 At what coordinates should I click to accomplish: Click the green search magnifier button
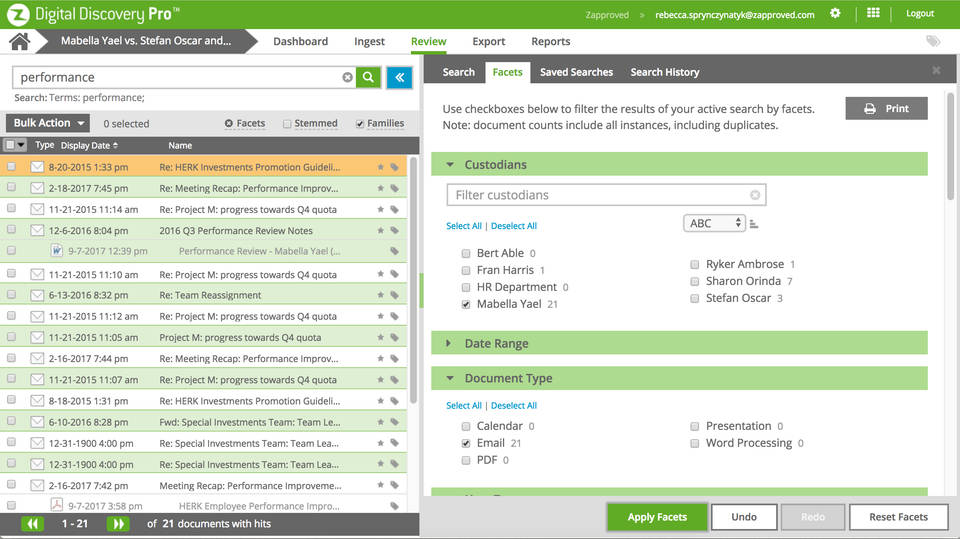point(369,77)
